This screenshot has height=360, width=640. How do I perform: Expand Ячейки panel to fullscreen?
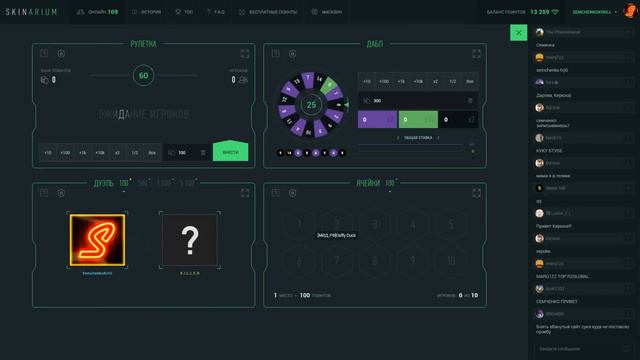[x=476, y=193]
